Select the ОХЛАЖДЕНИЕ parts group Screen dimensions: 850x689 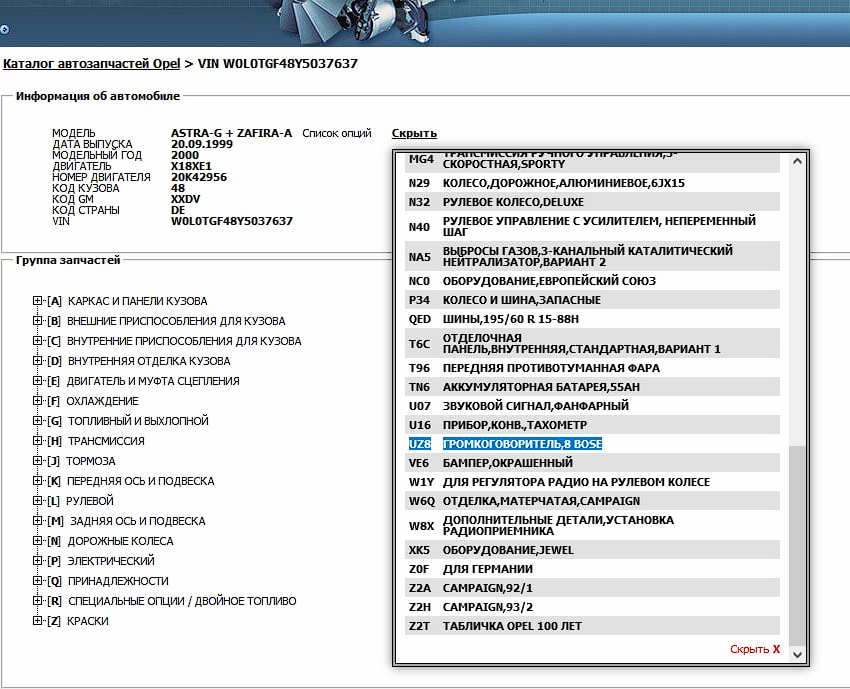tap(102, 401)
